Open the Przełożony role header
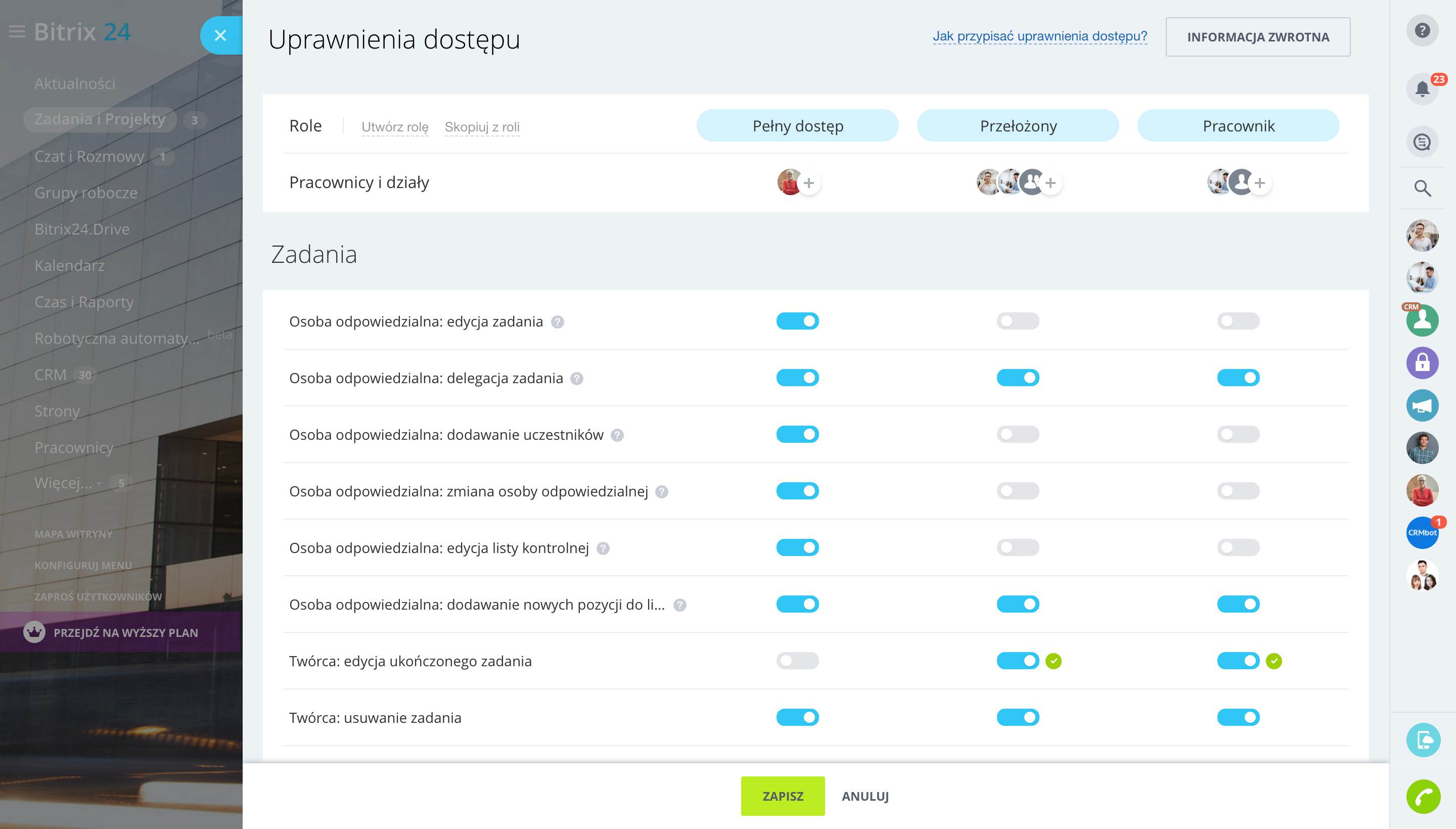1456x829 pixels. pos(1018,126)
